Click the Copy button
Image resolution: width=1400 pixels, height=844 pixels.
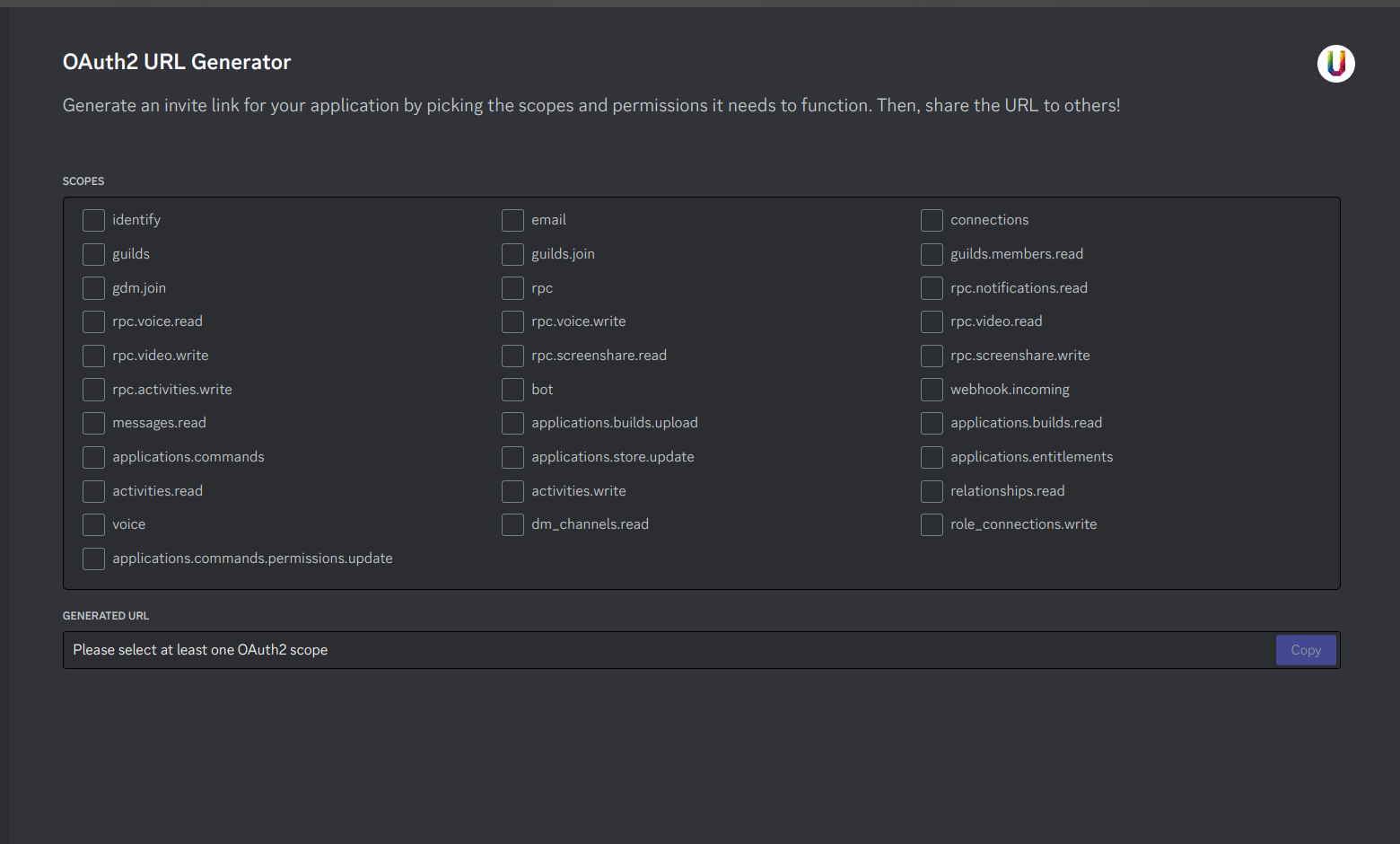tap(1306, 649)
